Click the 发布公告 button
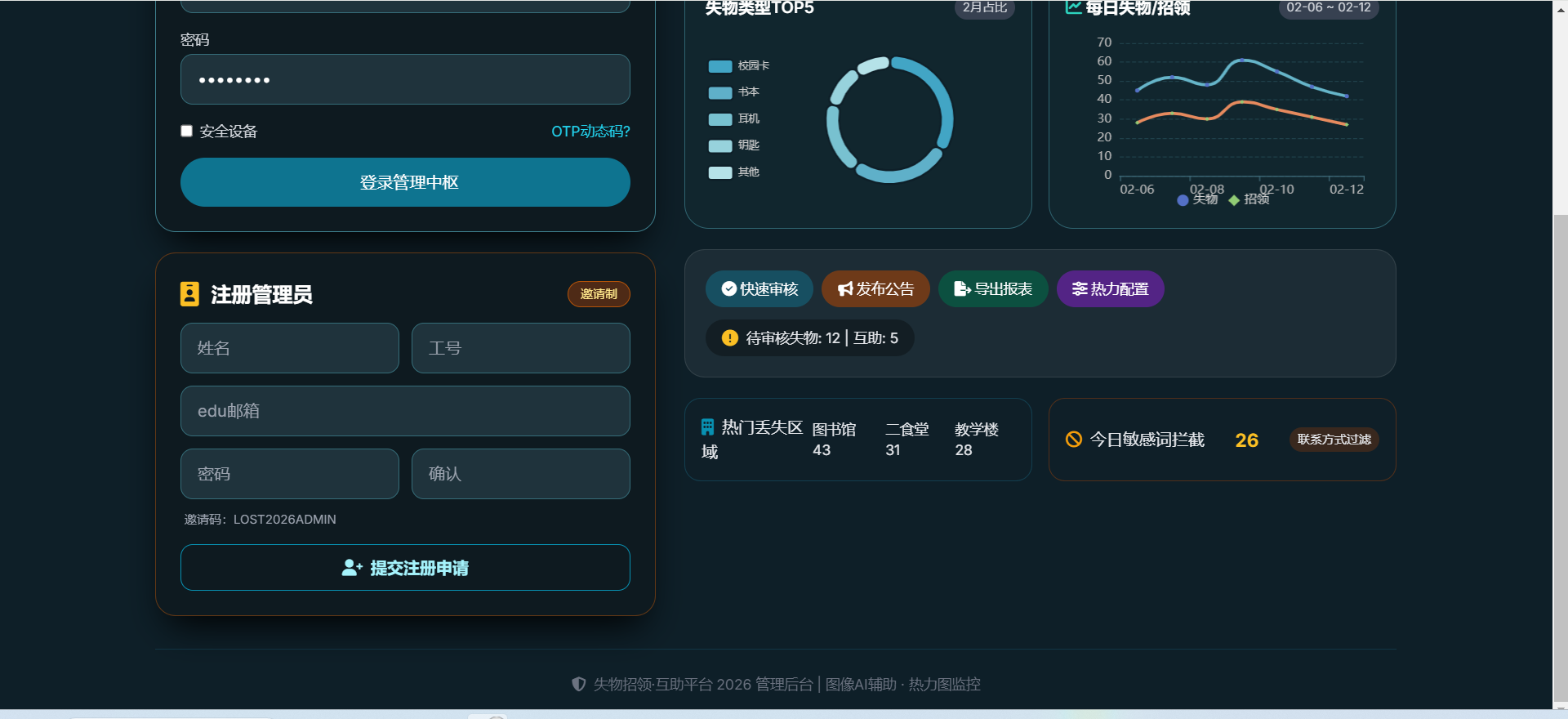 (x=875, y=288)
